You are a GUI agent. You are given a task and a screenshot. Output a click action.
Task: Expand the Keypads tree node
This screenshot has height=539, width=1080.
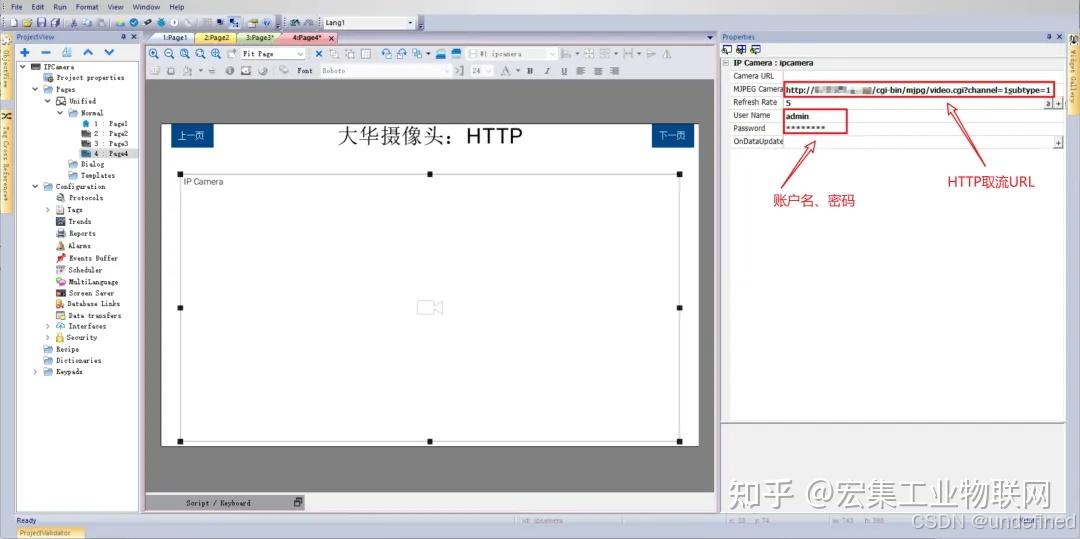35,372
